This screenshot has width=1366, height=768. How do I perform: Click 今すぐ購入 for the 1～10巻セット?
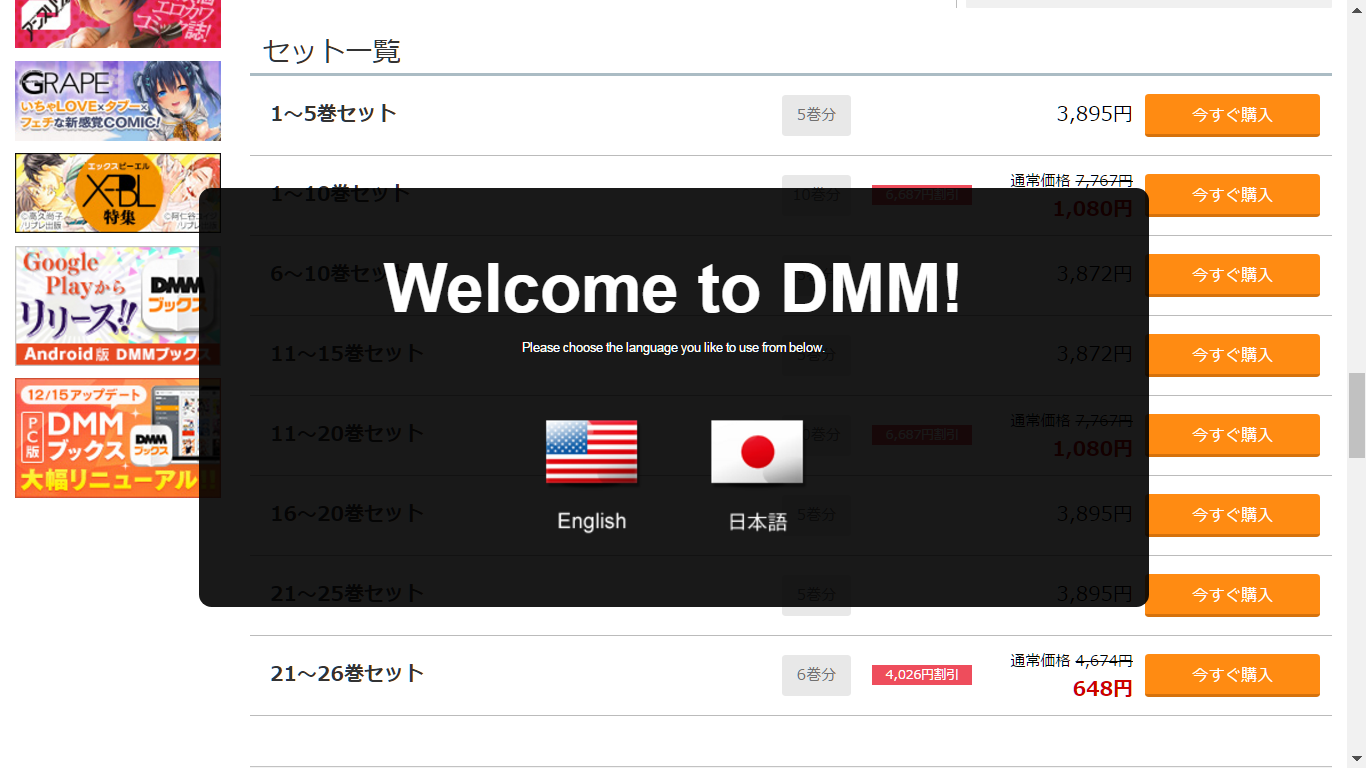(1232, 195)
